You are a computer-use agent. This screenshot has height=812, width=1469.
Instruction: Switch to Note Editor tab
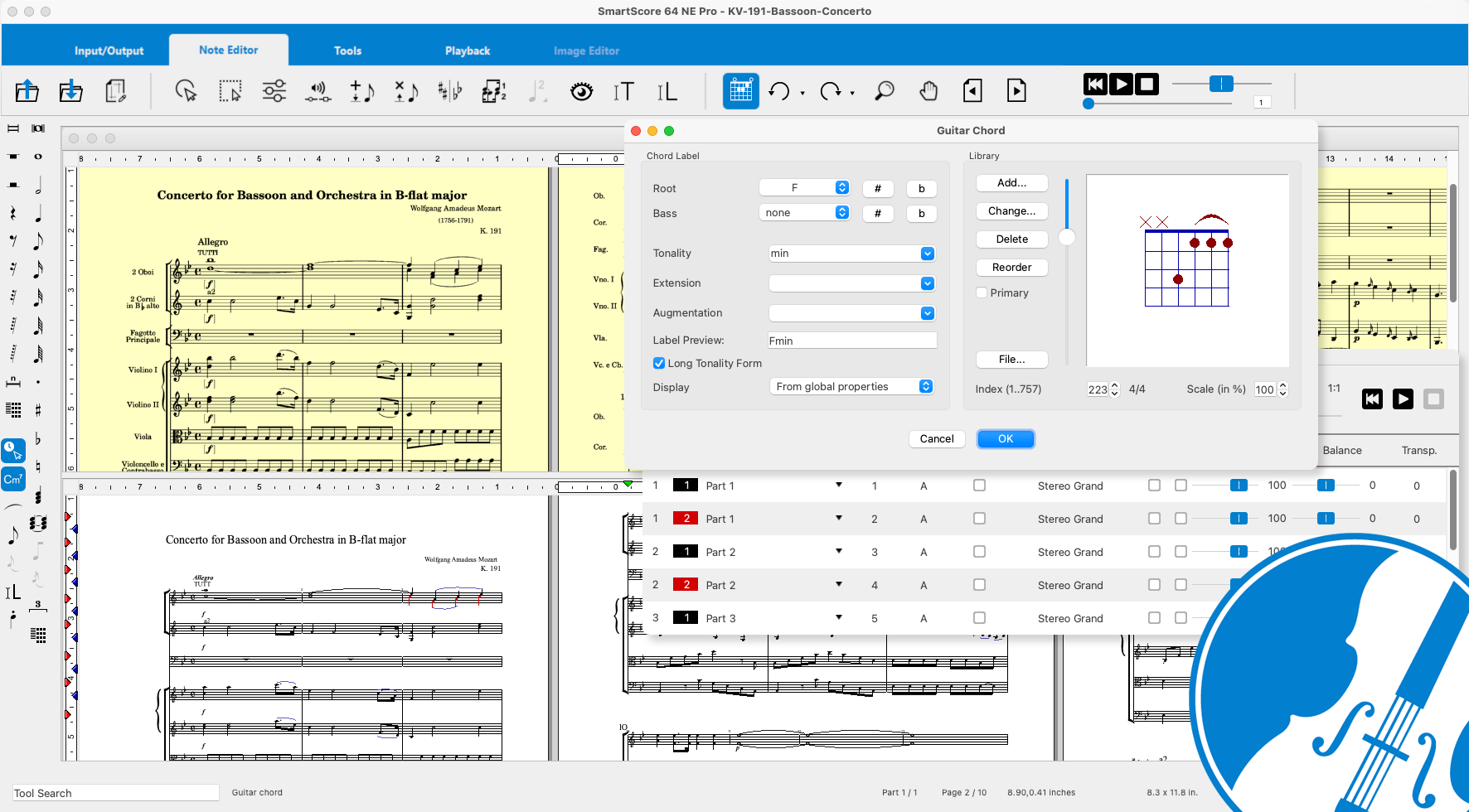229,50
